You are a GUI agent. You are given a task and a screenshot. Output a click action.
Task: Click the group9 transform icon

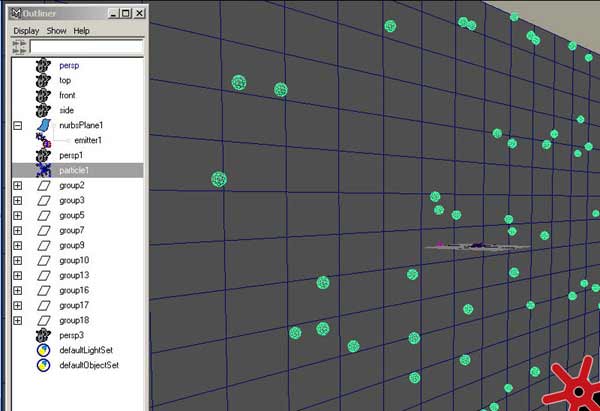tap(44, 245)
